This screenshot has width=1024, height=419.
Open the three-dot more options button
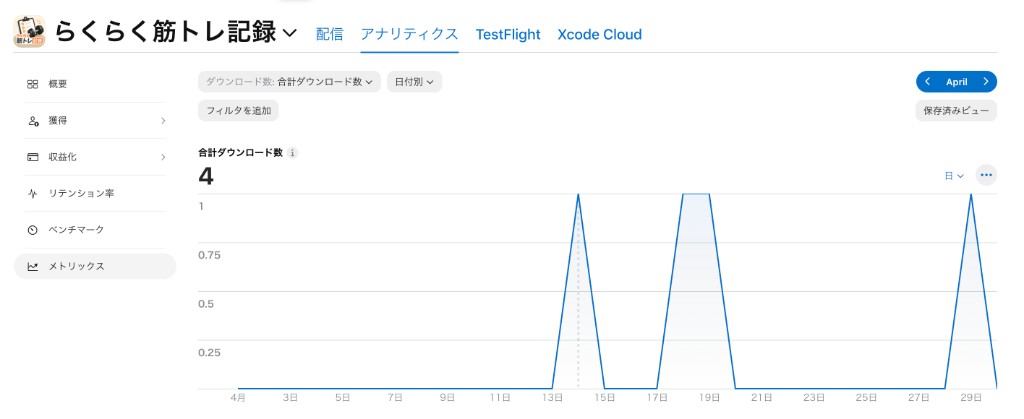tap(986, 175)
